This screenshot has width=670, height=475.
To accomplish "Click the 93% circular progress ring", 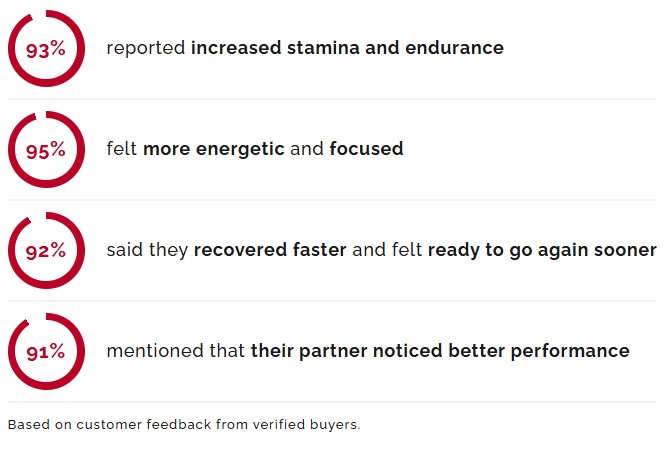I will point(45,49).
